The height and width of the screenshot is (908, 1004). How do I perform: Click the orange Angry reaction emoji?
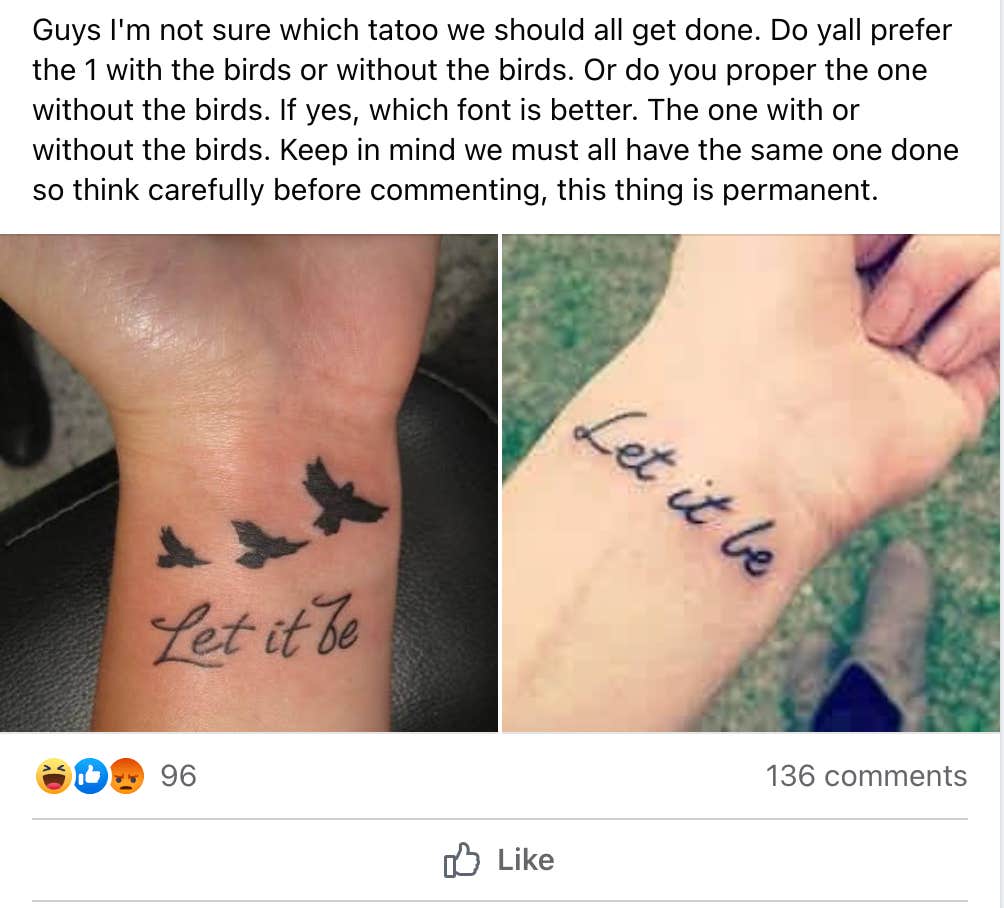coord(125,776)
